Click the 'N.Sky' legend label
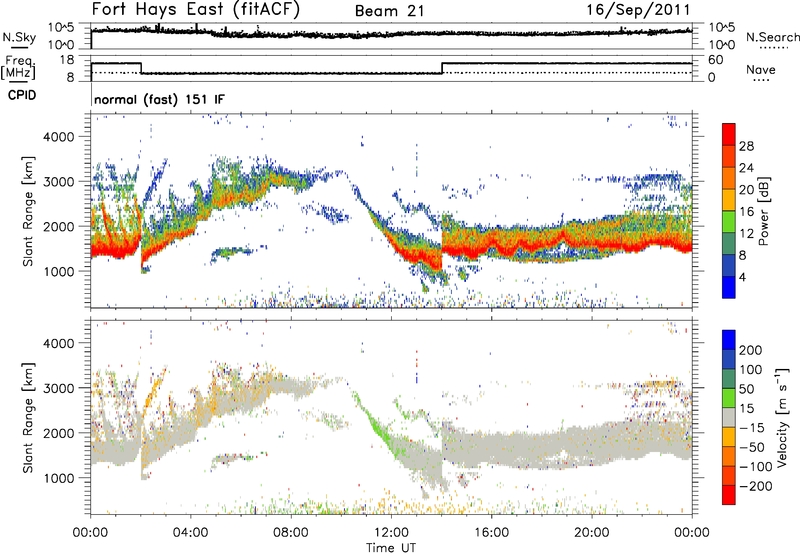Screen dimensions: 800x554 [19, 37]
